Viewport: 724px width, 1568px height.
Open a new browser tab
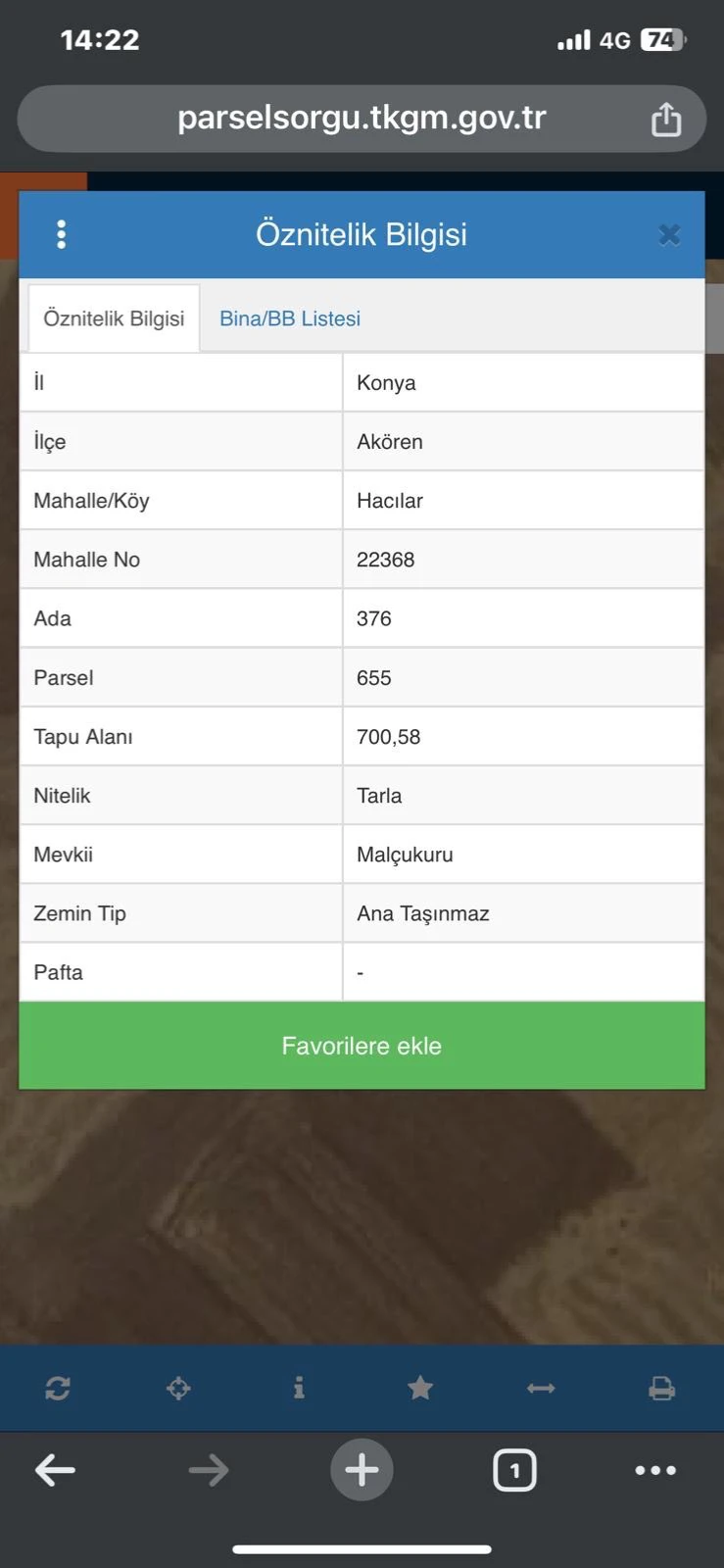point(362,1470)
